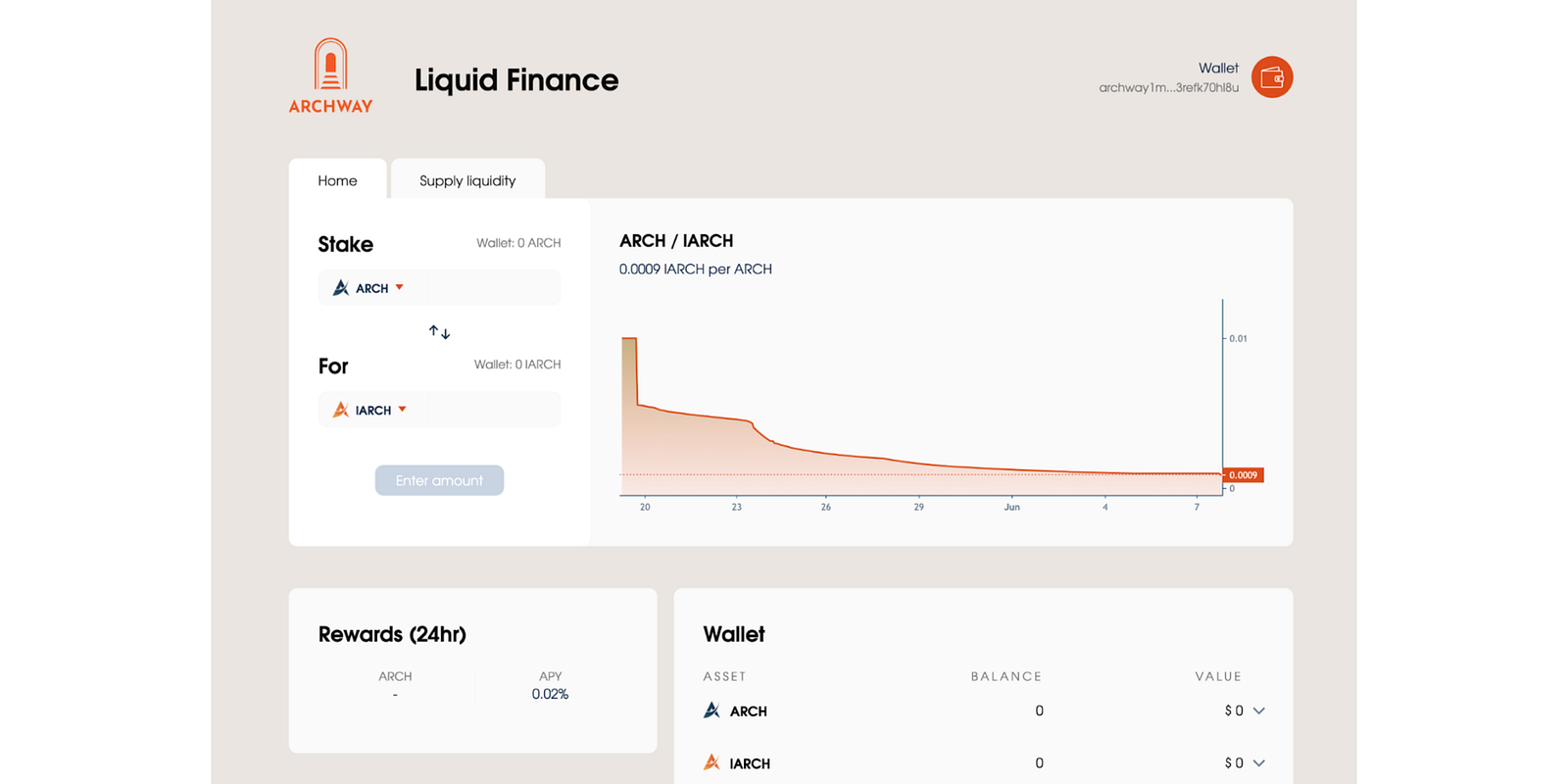Open the ARCH token dropdown in Stake

pos(400,288)
